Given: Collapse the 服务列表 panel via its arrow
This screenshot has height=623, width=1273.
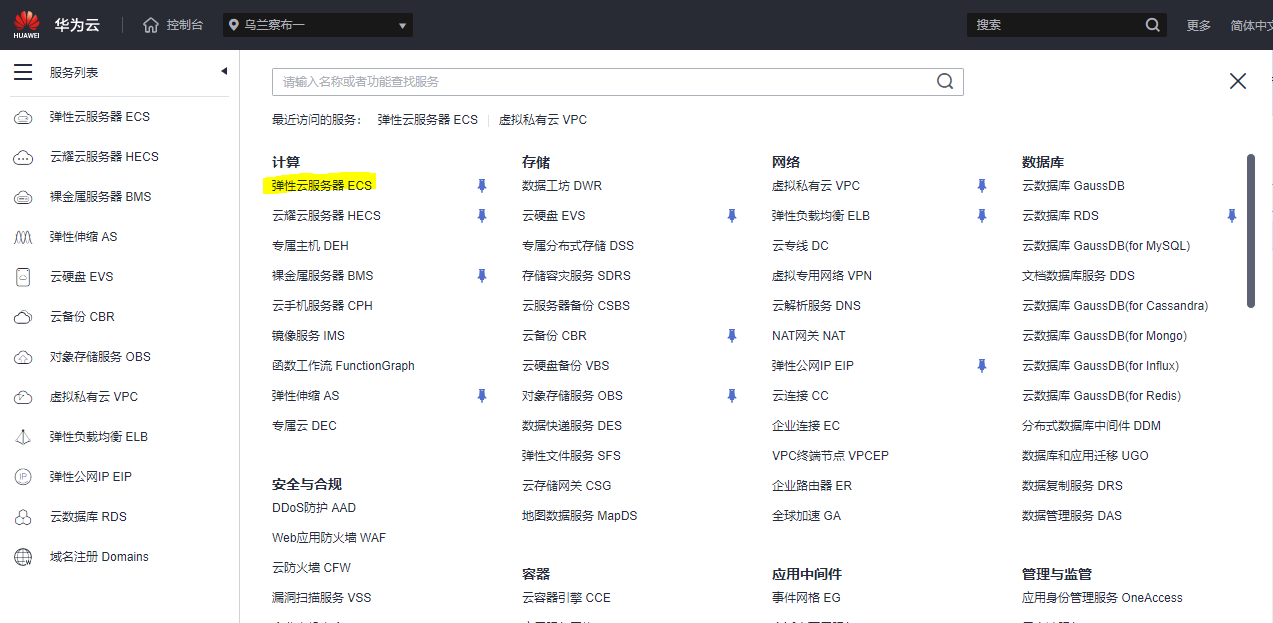Looking at the screenshot, I should pyautogui.click(x=225, y=69).
